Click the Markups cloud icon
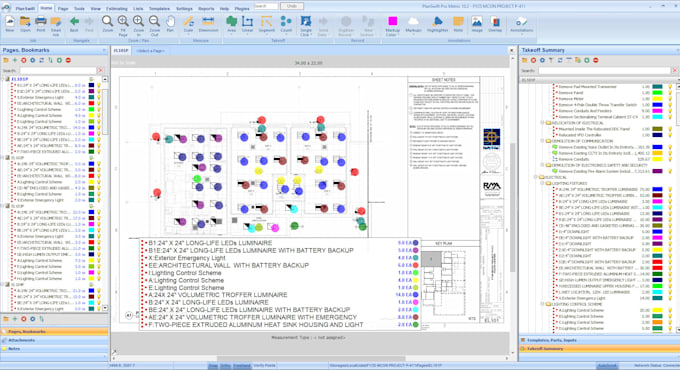The image size is (680, 370). tap(413, 21)
